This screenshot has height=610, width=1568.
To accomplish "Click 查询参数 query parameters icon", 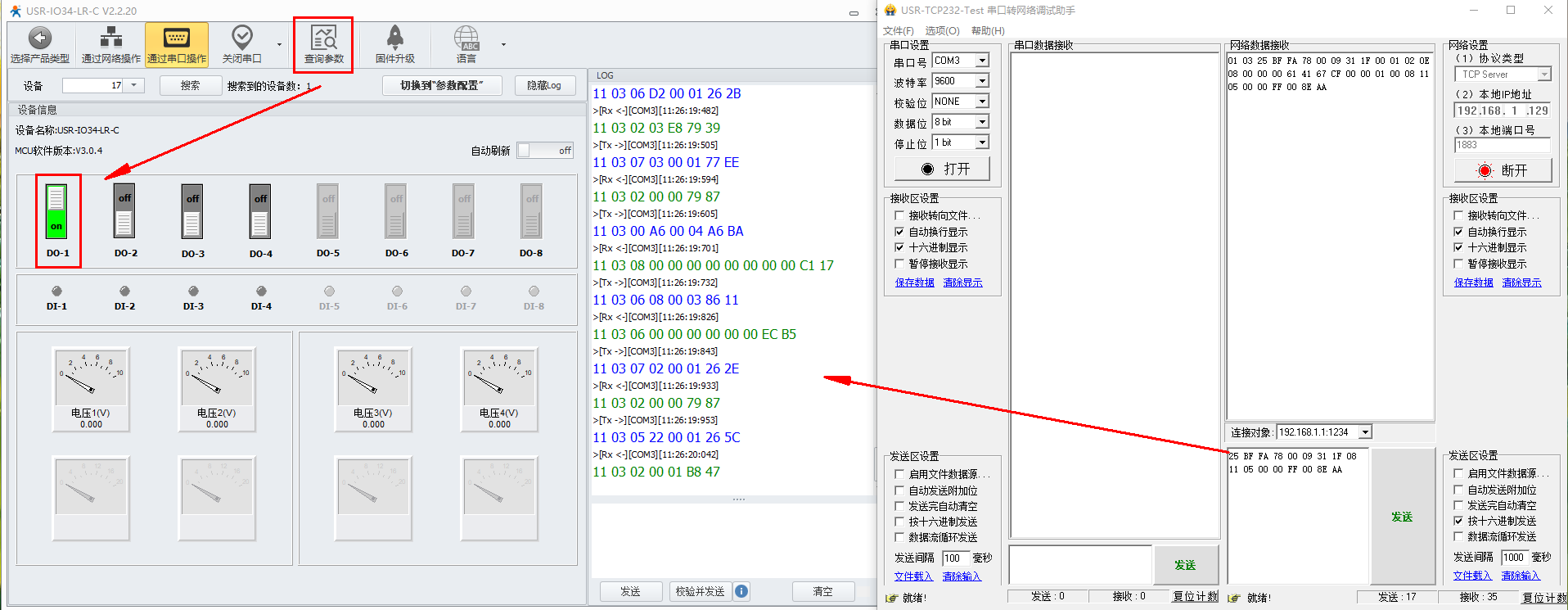I will click(x=324, y=38).
